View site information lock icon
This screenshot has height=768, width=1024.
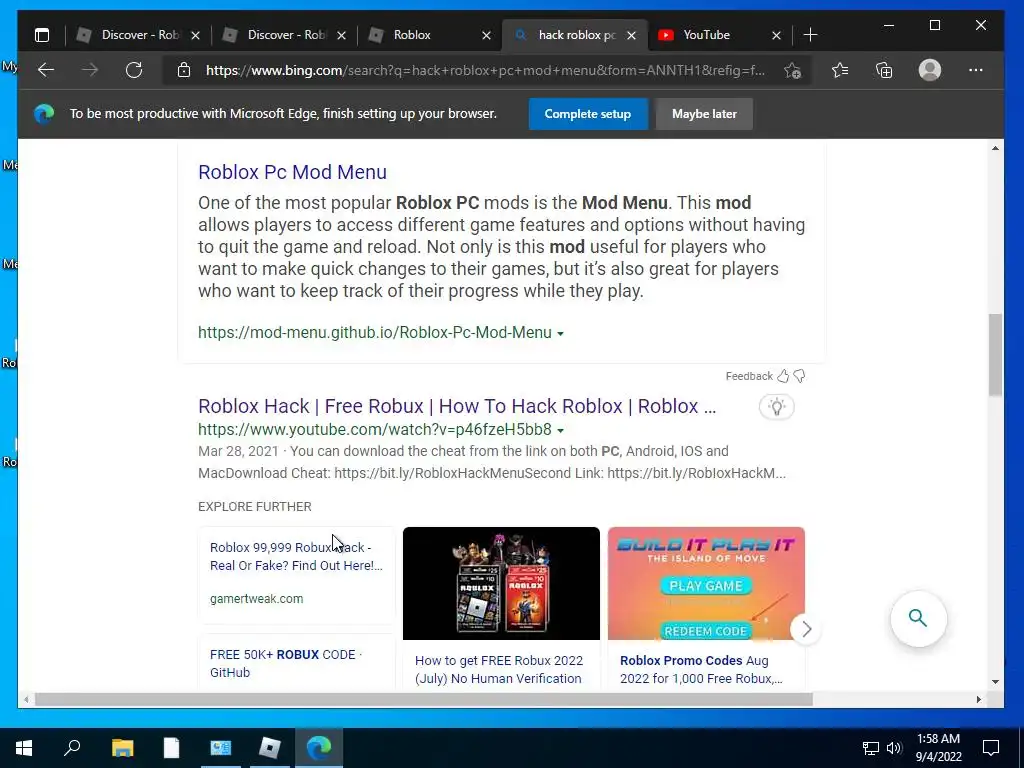184,70
